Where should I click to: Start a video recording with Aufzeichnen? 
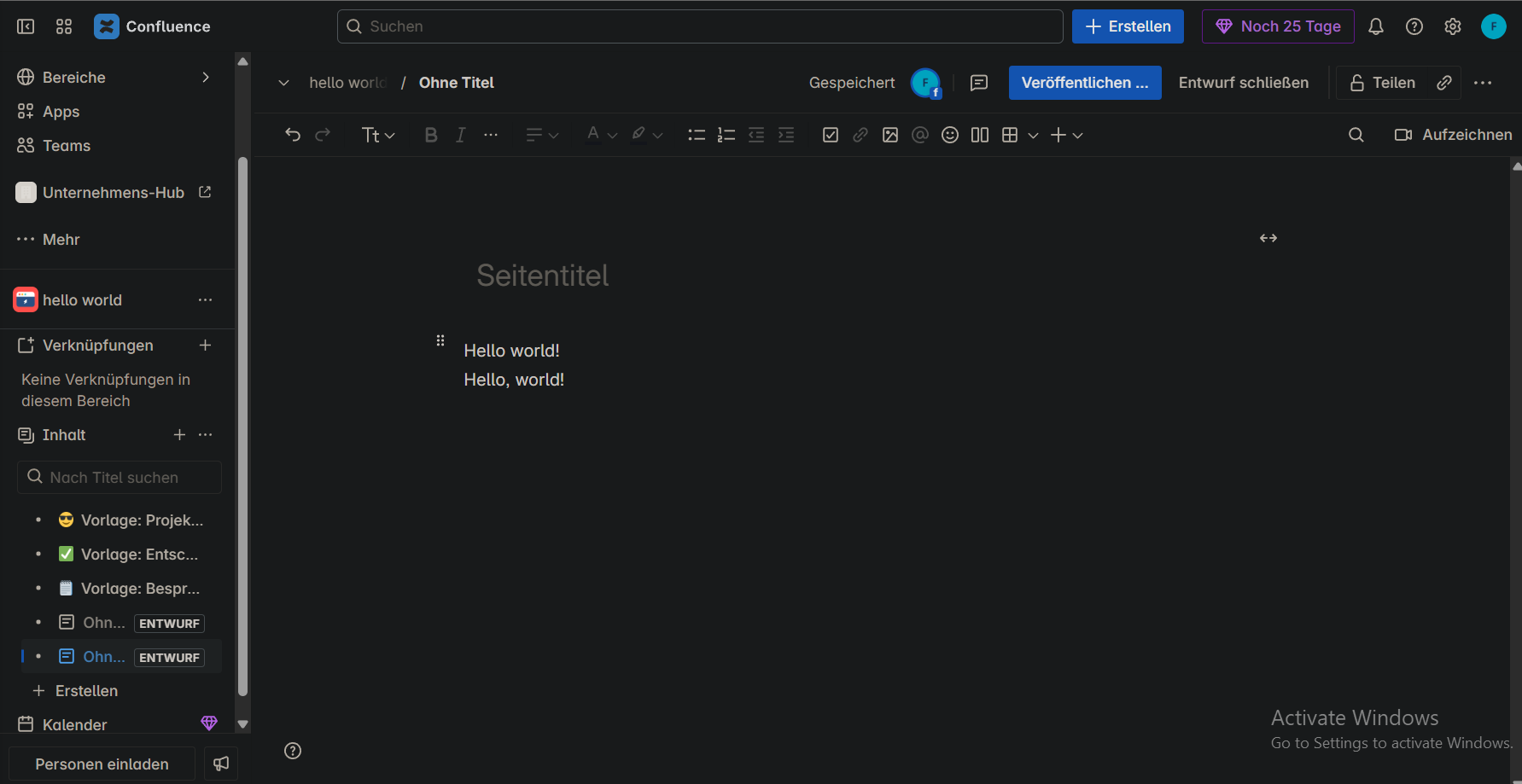[x=1452, y=134]
